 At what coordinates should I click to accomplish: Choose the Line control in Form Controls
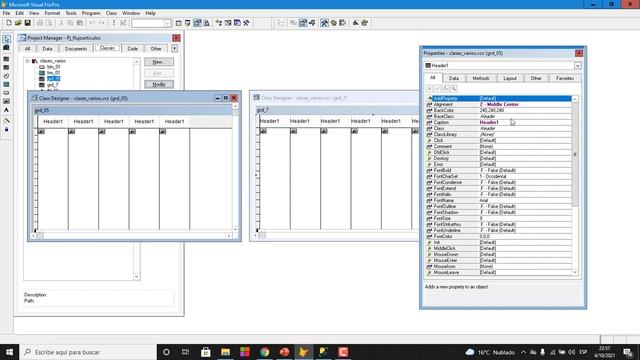click(x=7, y=120)
